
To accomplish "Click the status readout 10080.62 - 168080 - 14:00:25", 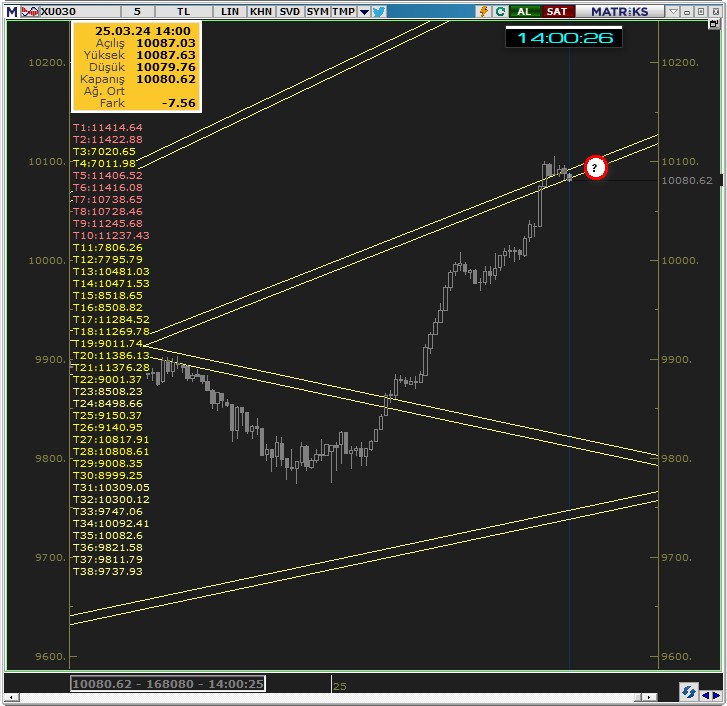I will 168,683.
